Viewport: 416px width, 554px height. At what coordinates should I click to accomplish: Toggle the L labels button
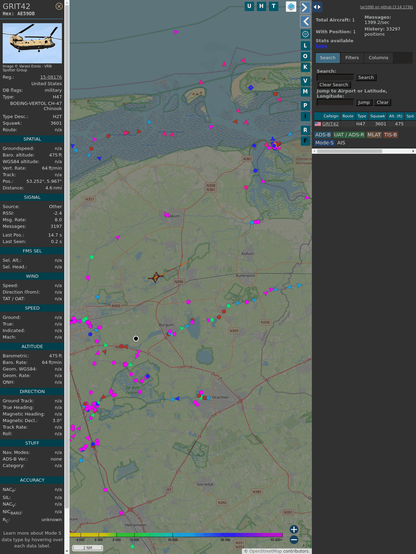[305, 46]
